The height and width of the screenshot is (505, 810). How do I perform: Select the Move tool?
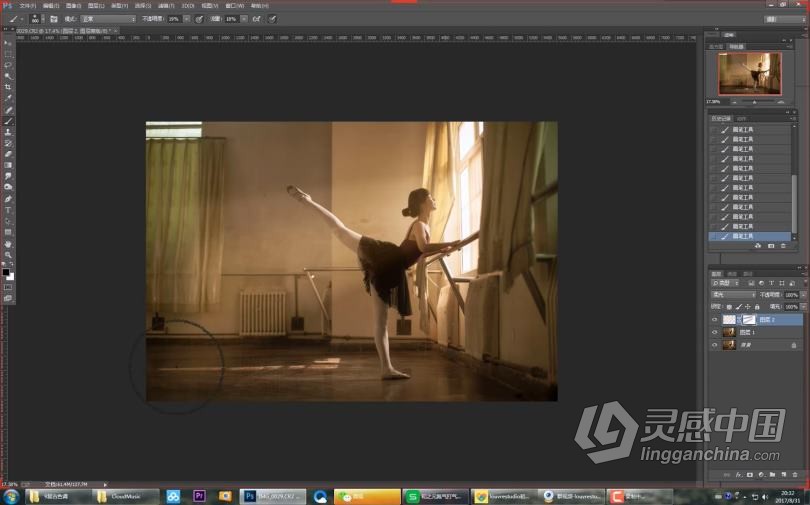[8, 43]
